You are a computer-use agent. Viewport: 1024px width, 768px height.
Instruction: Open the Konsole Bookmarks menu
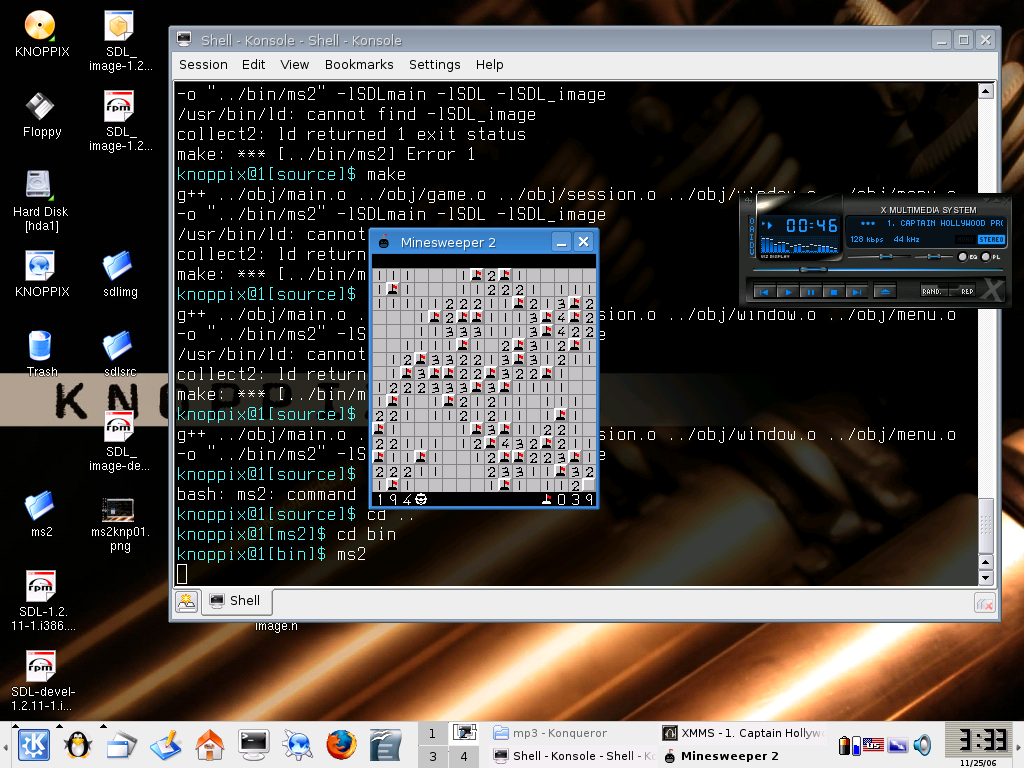pos(359,64)
